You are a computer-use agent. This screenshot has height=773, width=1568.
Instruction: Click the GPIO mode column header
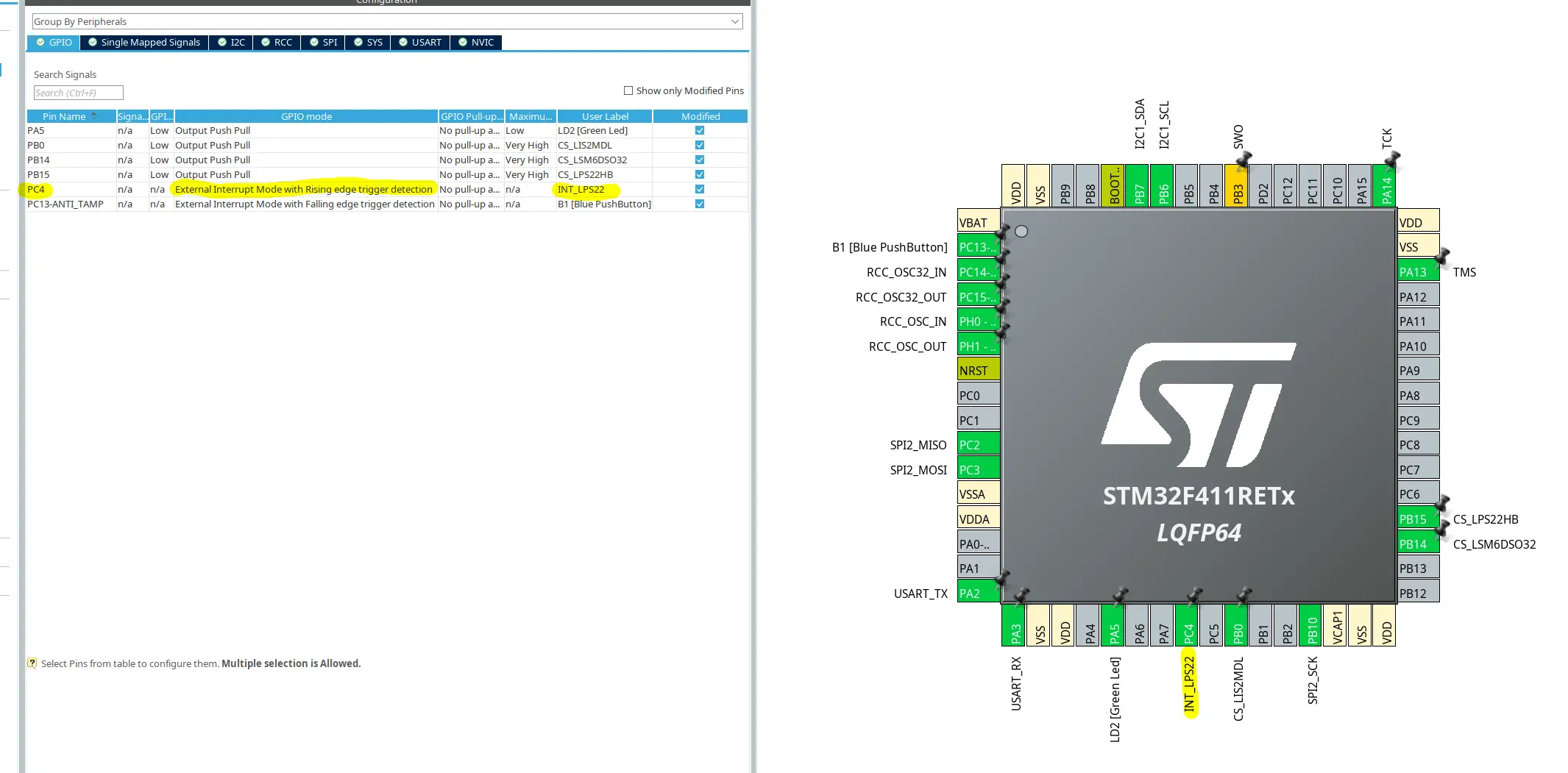point(306,116)
